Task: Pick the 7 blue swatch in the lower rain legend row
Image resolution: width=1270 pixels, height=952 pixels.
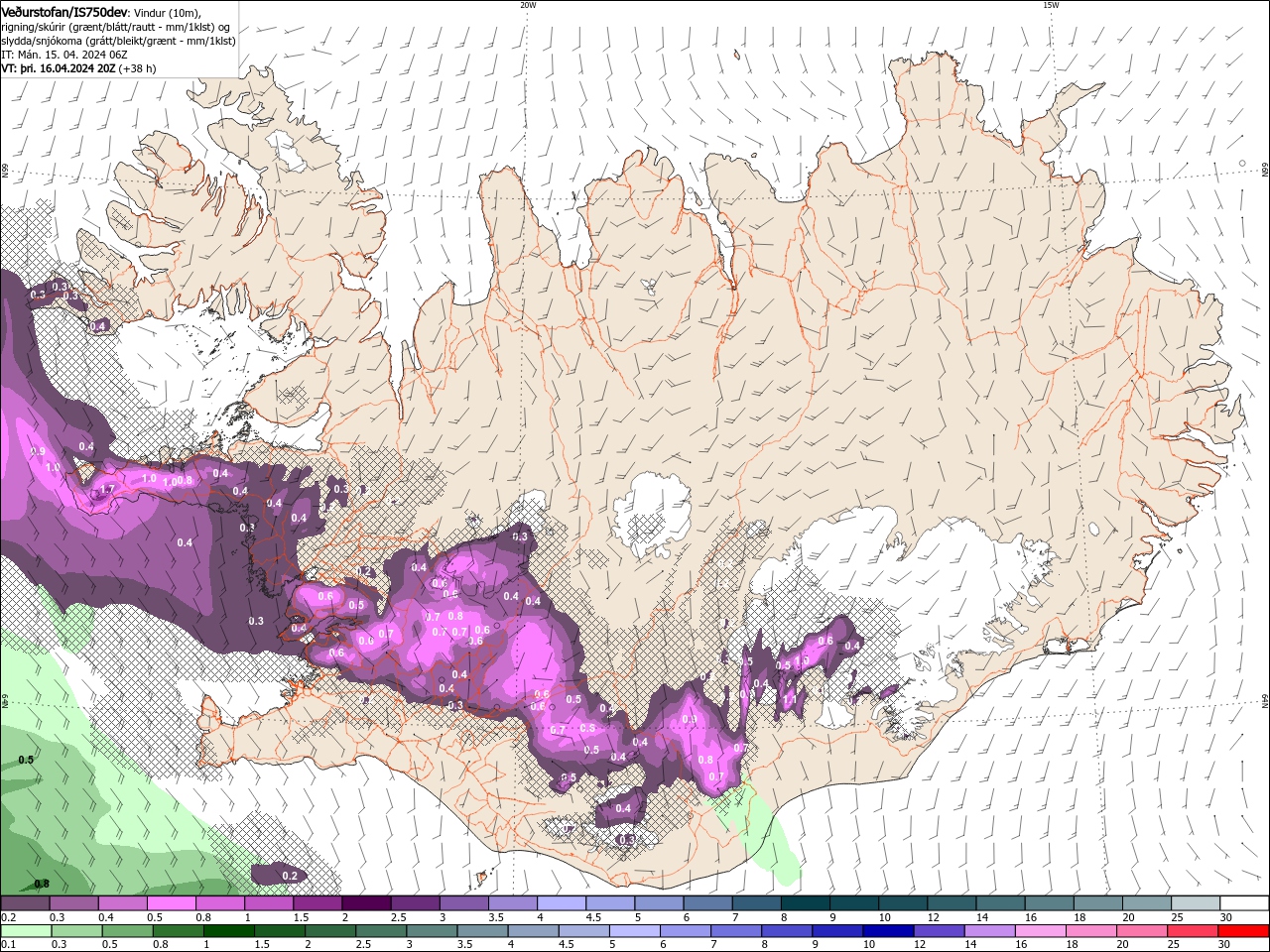Action: click(x=735, y=931)
